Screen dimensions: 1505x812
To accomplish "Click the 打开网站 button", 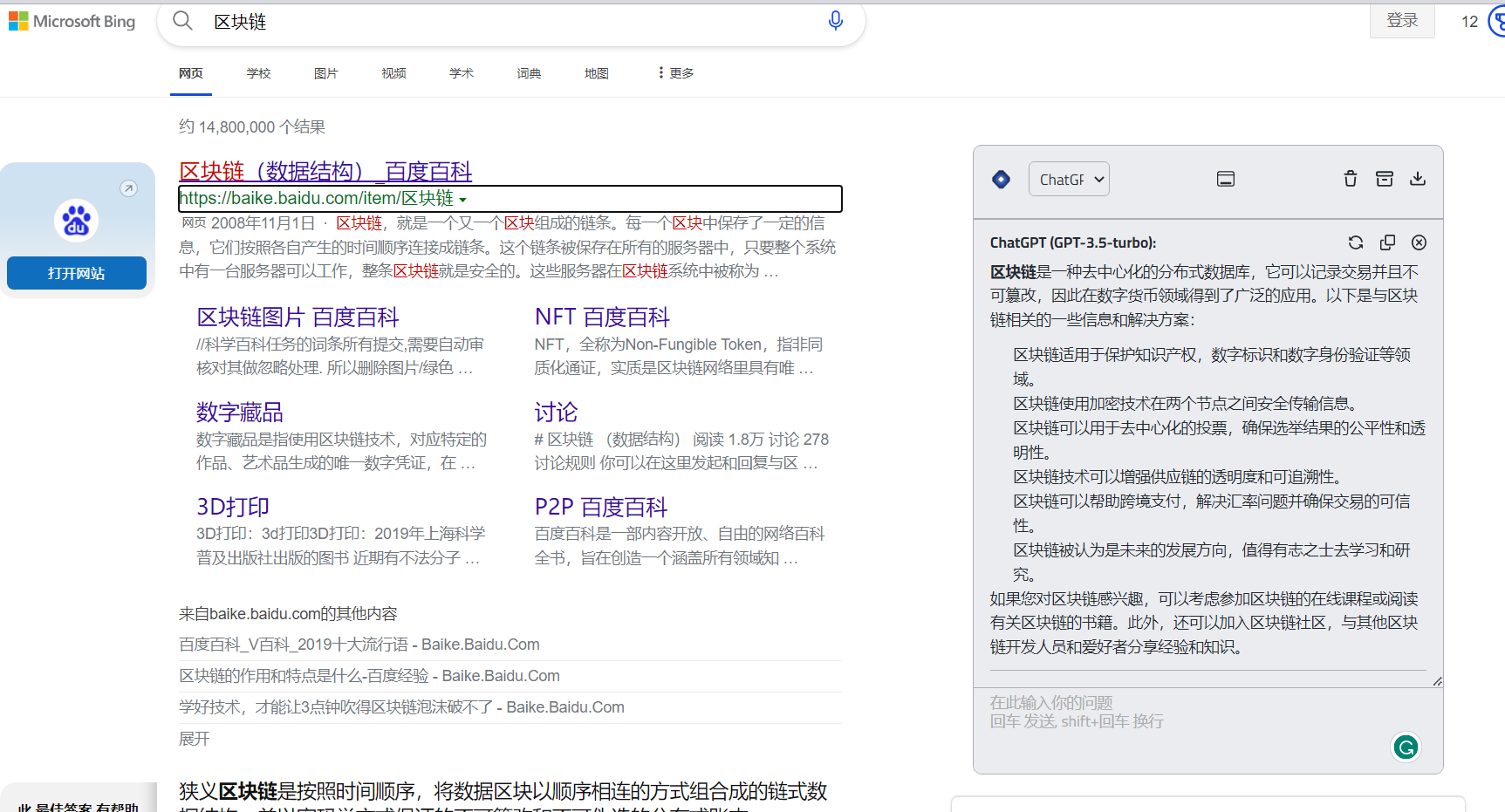I will pyautogui.click(x=77, y=273).
